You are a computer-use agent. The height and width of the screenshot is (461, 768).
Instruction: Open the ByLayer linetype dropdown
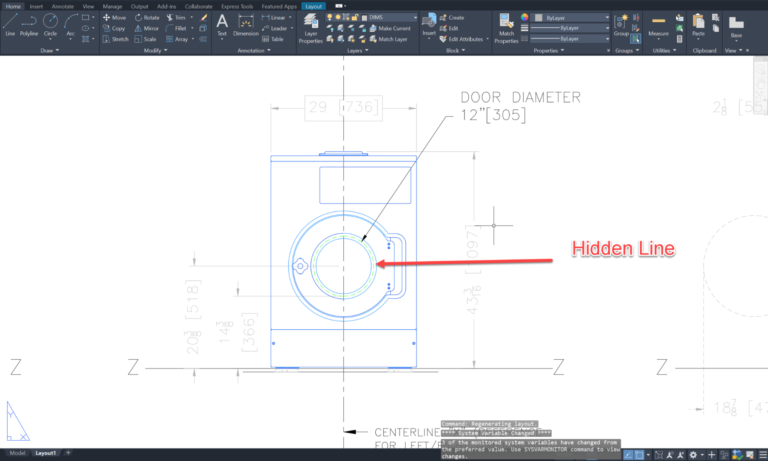tap(571, 39)
